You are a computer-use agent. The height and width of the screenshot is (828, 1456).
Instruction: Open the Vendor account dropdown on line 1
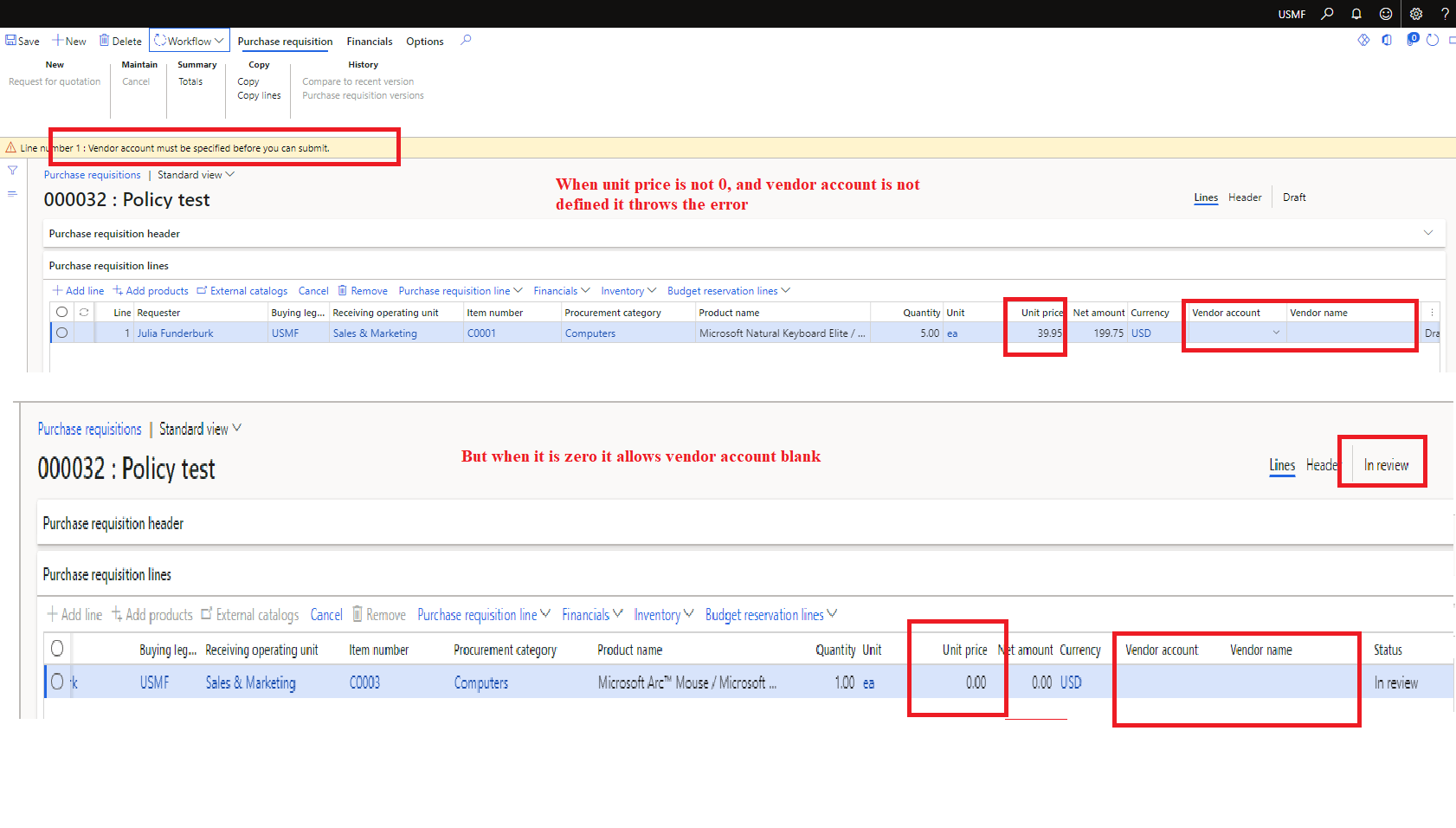(x=1275, y=333)
